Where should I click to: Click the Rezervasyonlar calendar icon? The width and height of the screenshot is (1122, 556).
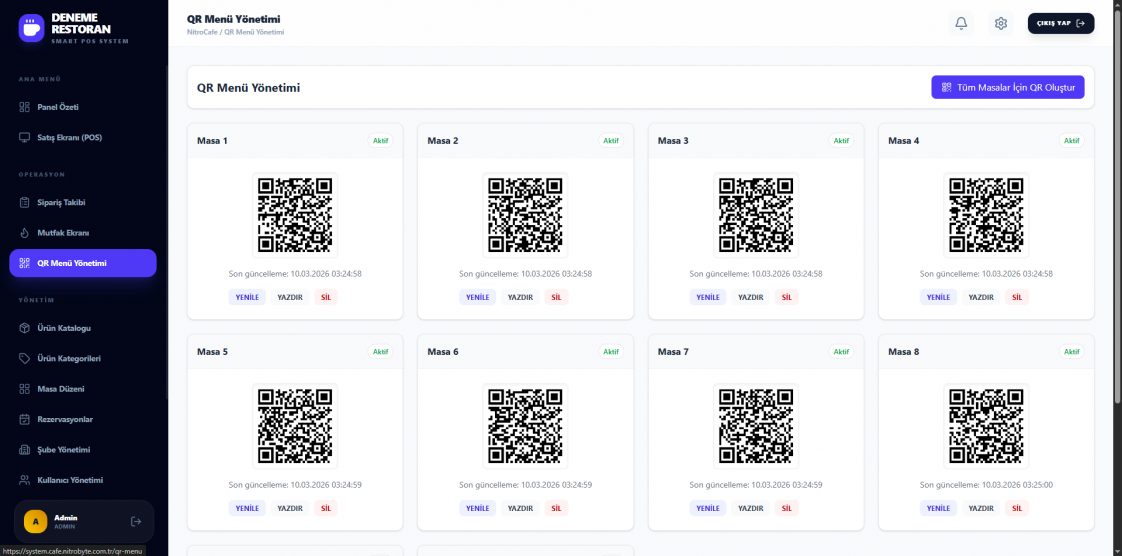(25, 419)
